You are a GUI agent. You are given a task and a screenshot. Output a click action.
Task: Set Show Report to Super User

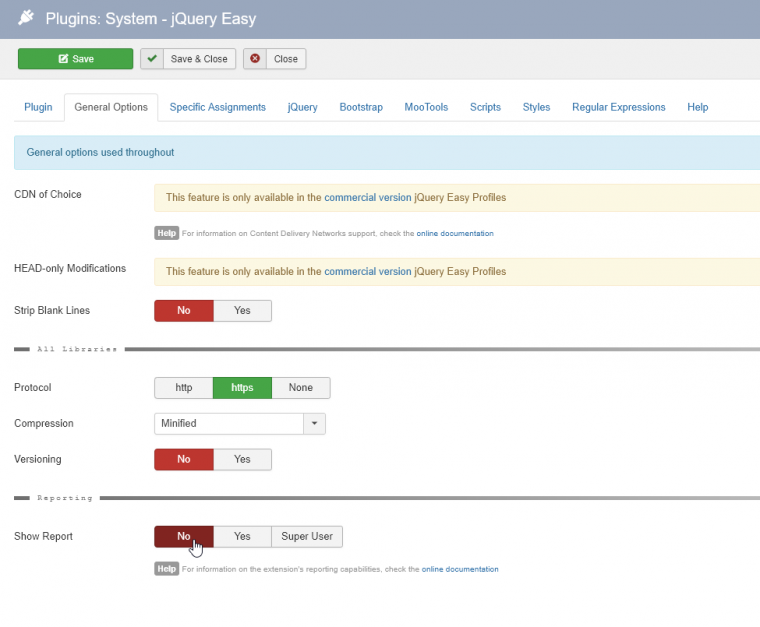point(307,537)
